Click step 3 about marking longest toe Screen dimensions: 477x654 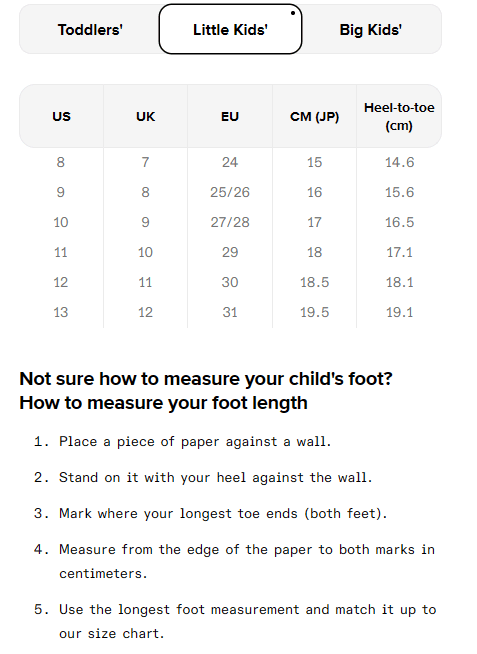coord(223,513)
